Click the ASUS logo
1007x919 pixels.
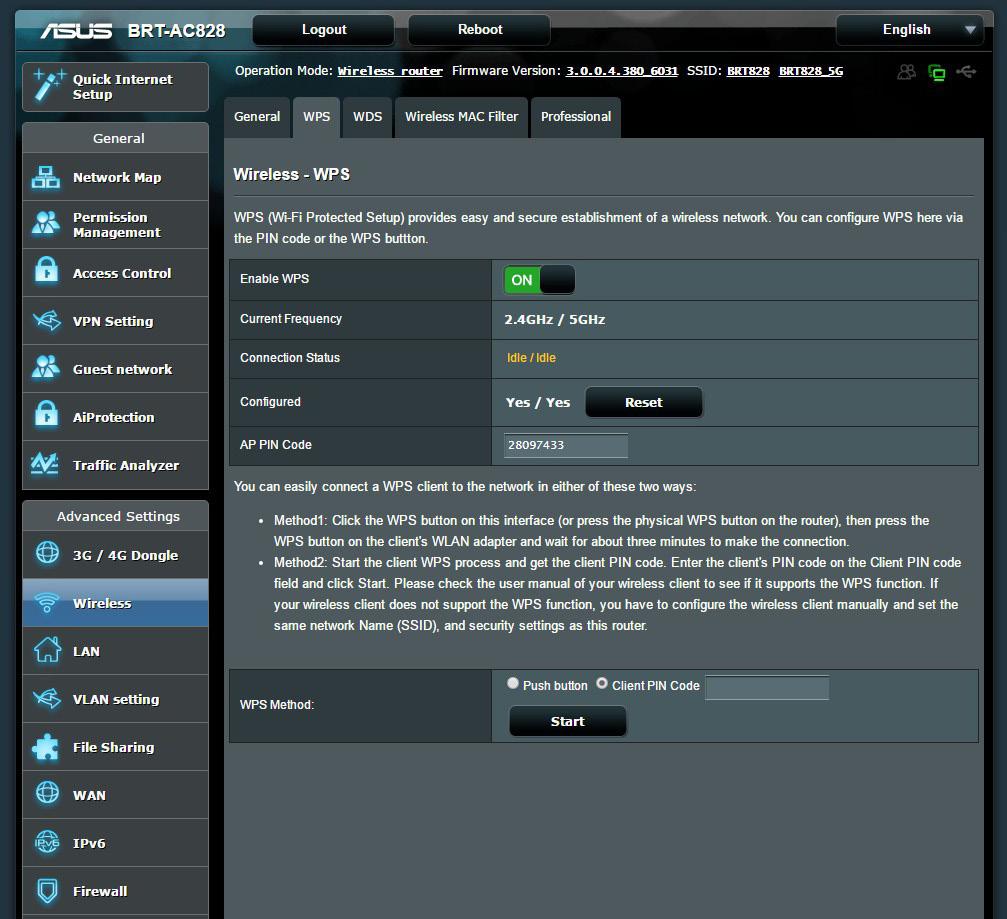(x=76, y=31)
